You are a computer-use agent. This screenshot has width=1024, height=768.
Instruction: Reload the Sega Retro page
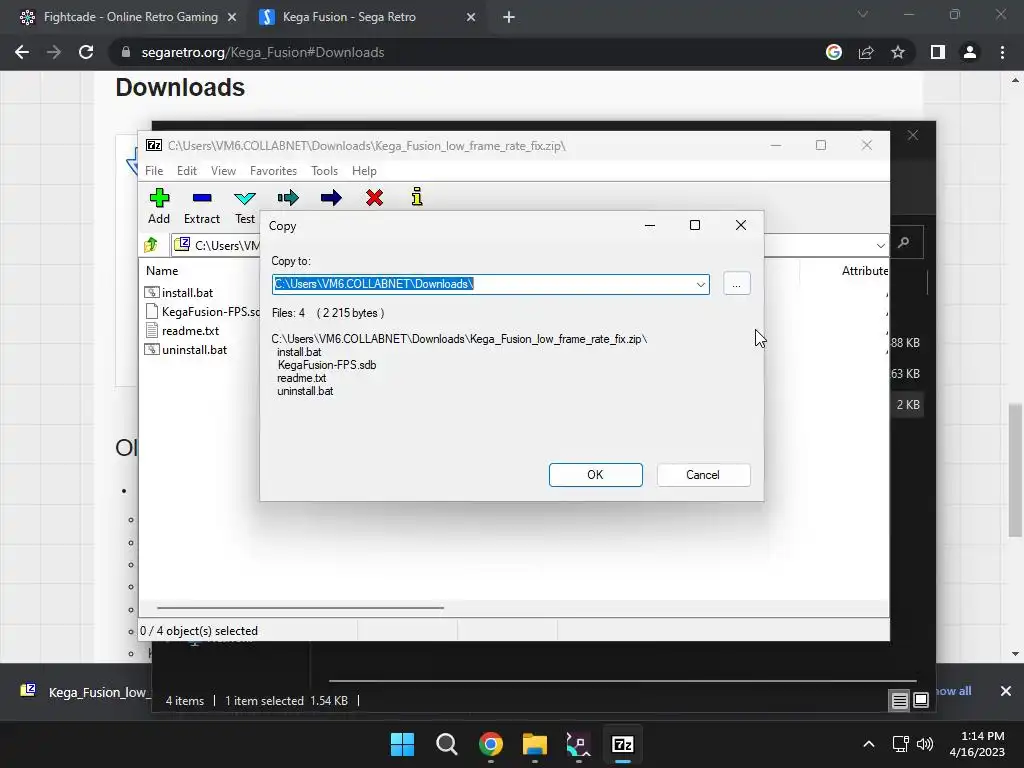tap(86, 52)
